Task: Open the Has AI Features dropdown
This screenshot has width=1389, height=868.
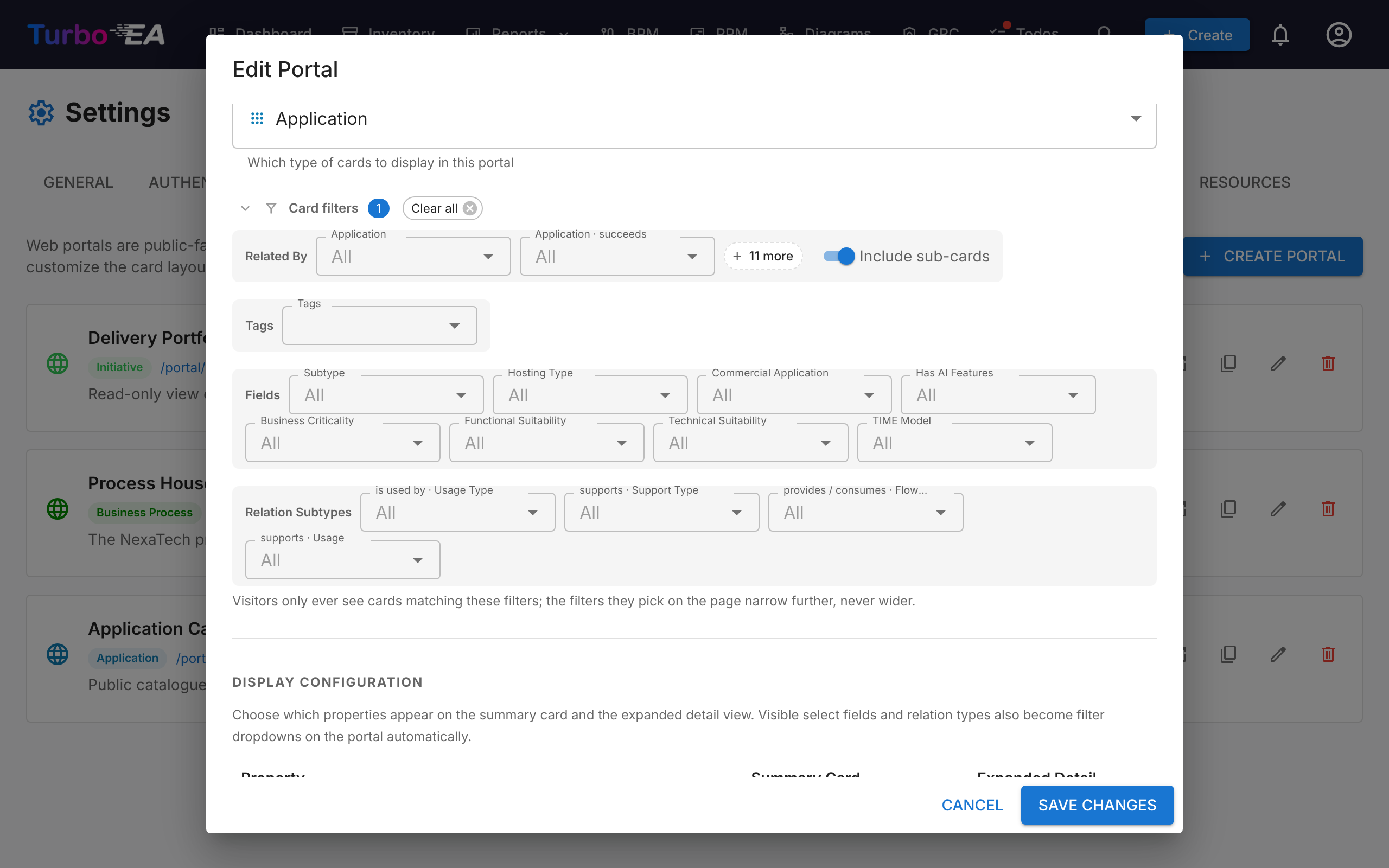Action: pos(998,395)
